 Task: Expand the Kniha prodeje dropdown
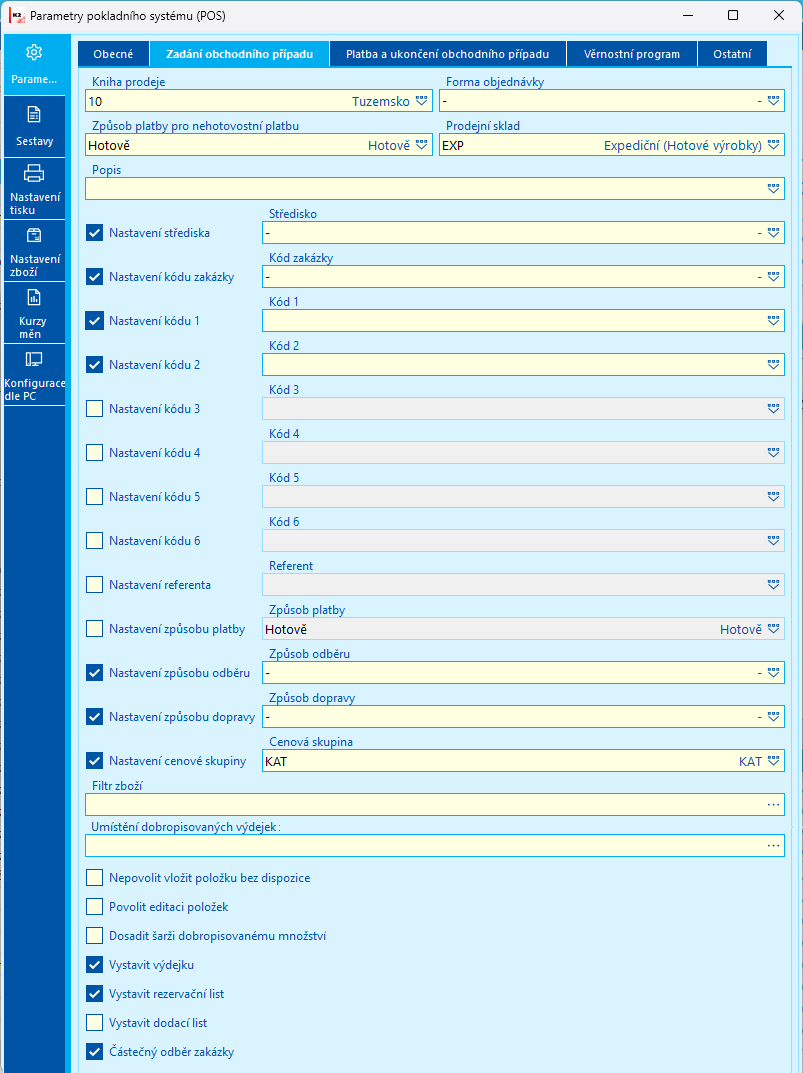pos(421,101)
